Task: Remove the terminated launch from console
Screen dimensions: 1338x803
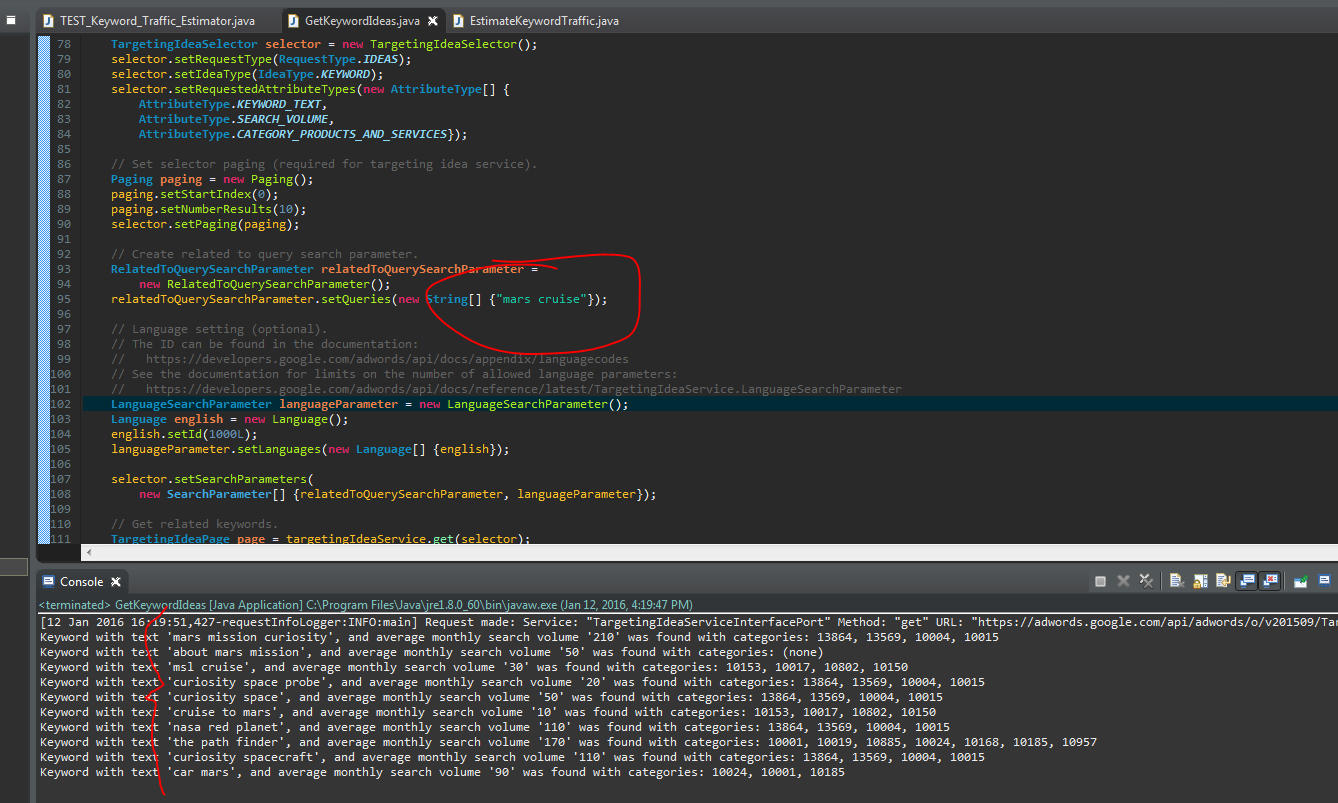Action: pos(1123,581)
